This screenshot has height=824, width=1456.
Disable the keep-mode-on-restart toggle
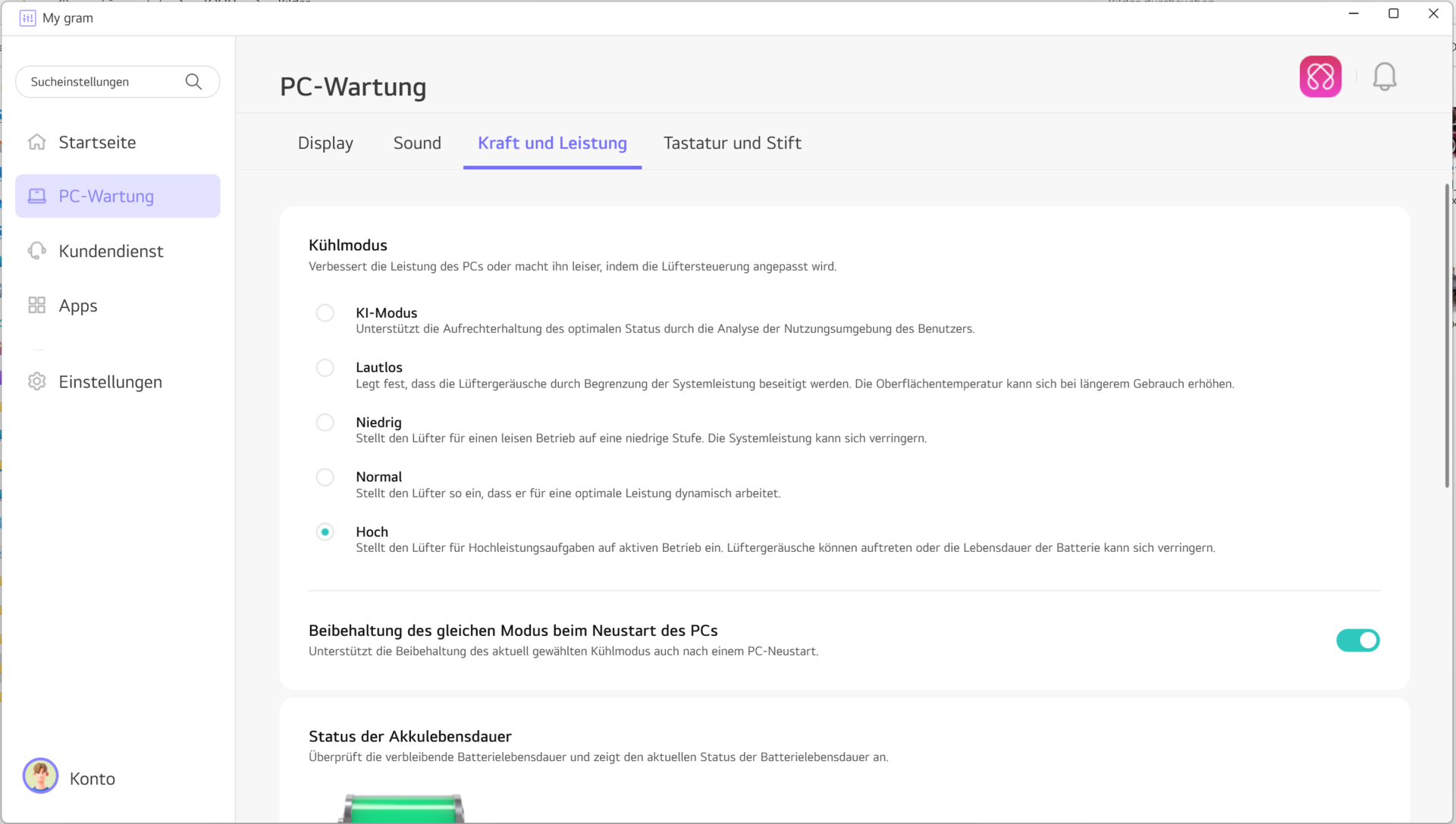[x=1357, y=641]
